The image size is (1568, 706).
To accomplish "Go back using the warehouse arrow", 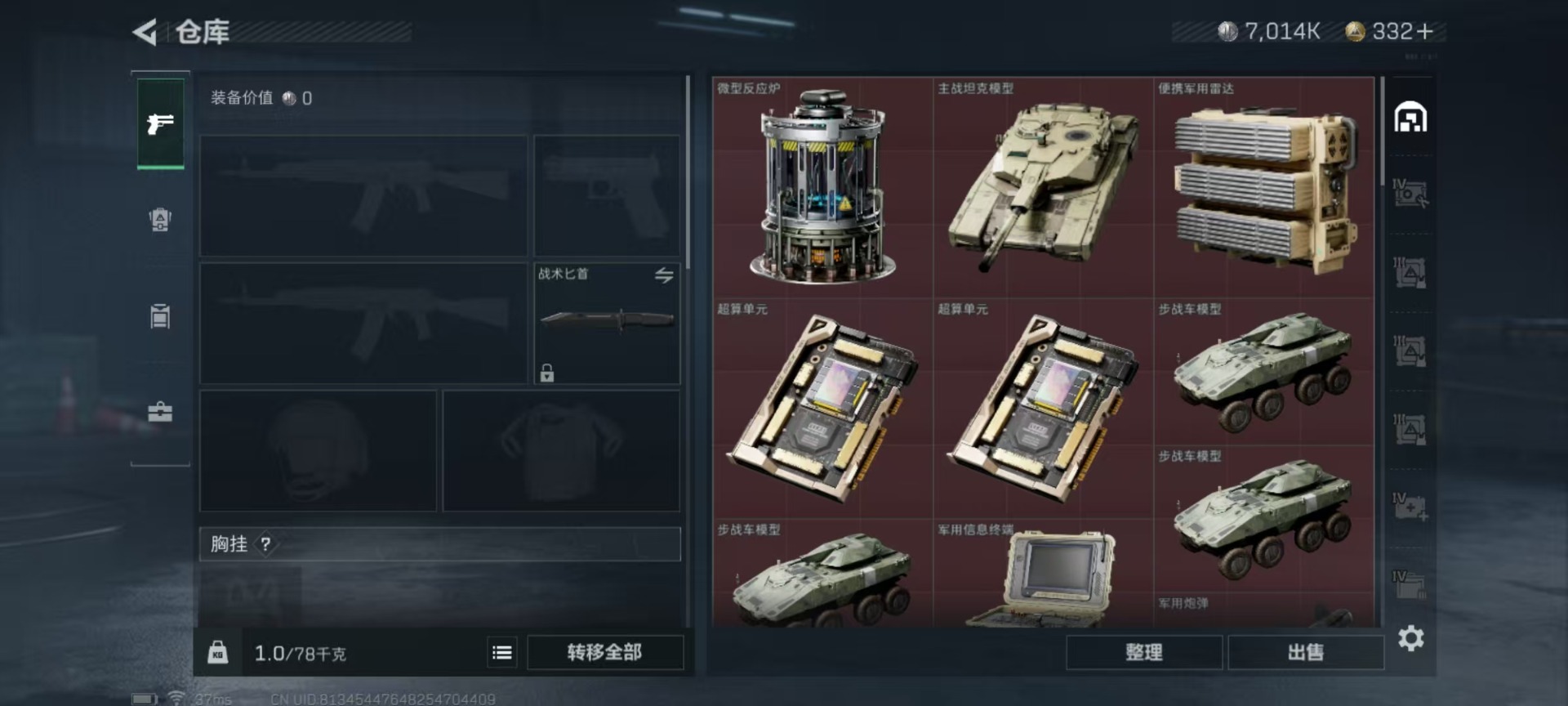I will tap(145, 33).
